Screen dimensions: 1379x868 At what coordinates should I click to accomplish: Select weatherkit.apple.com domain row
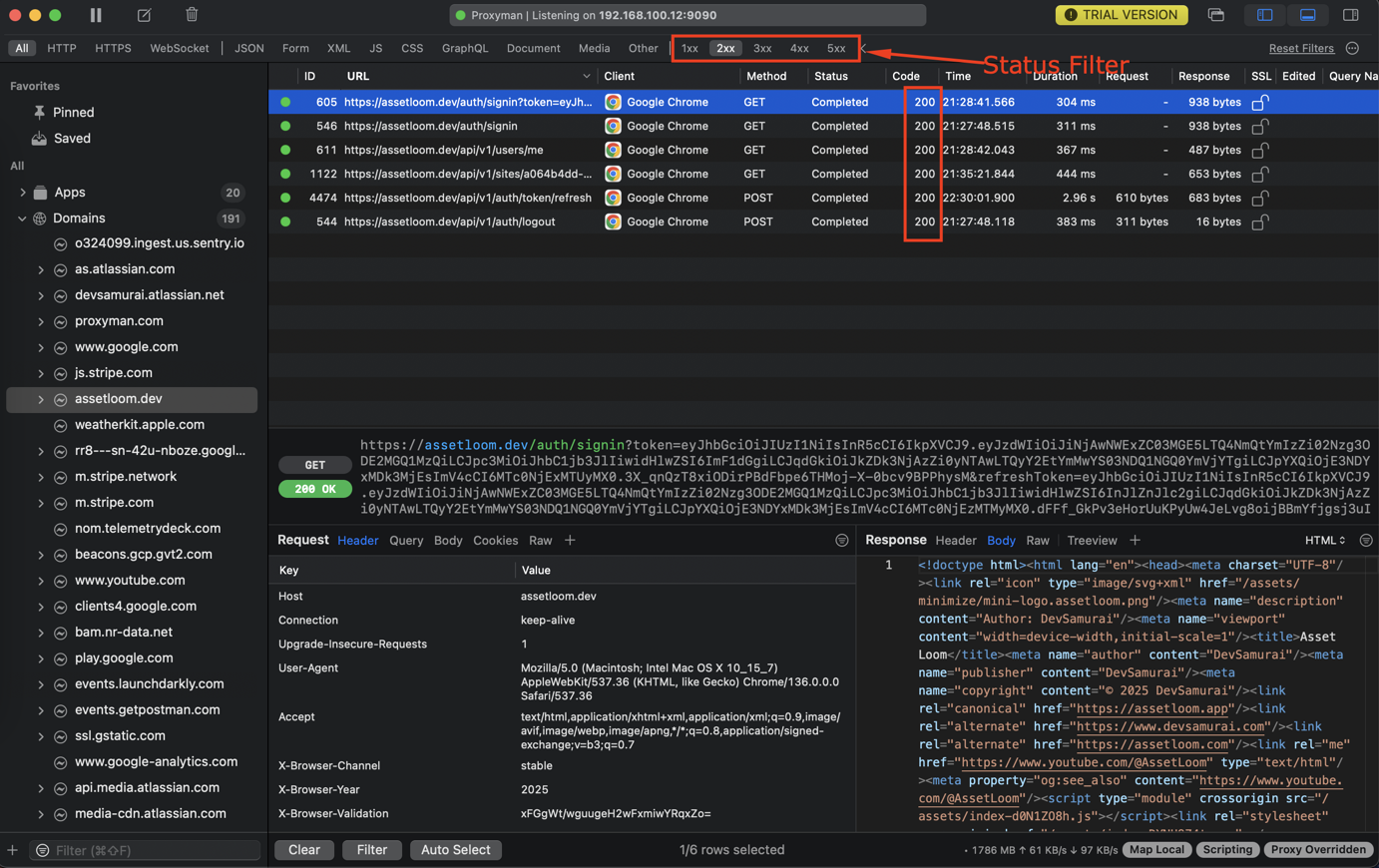[x=132, y=425]
